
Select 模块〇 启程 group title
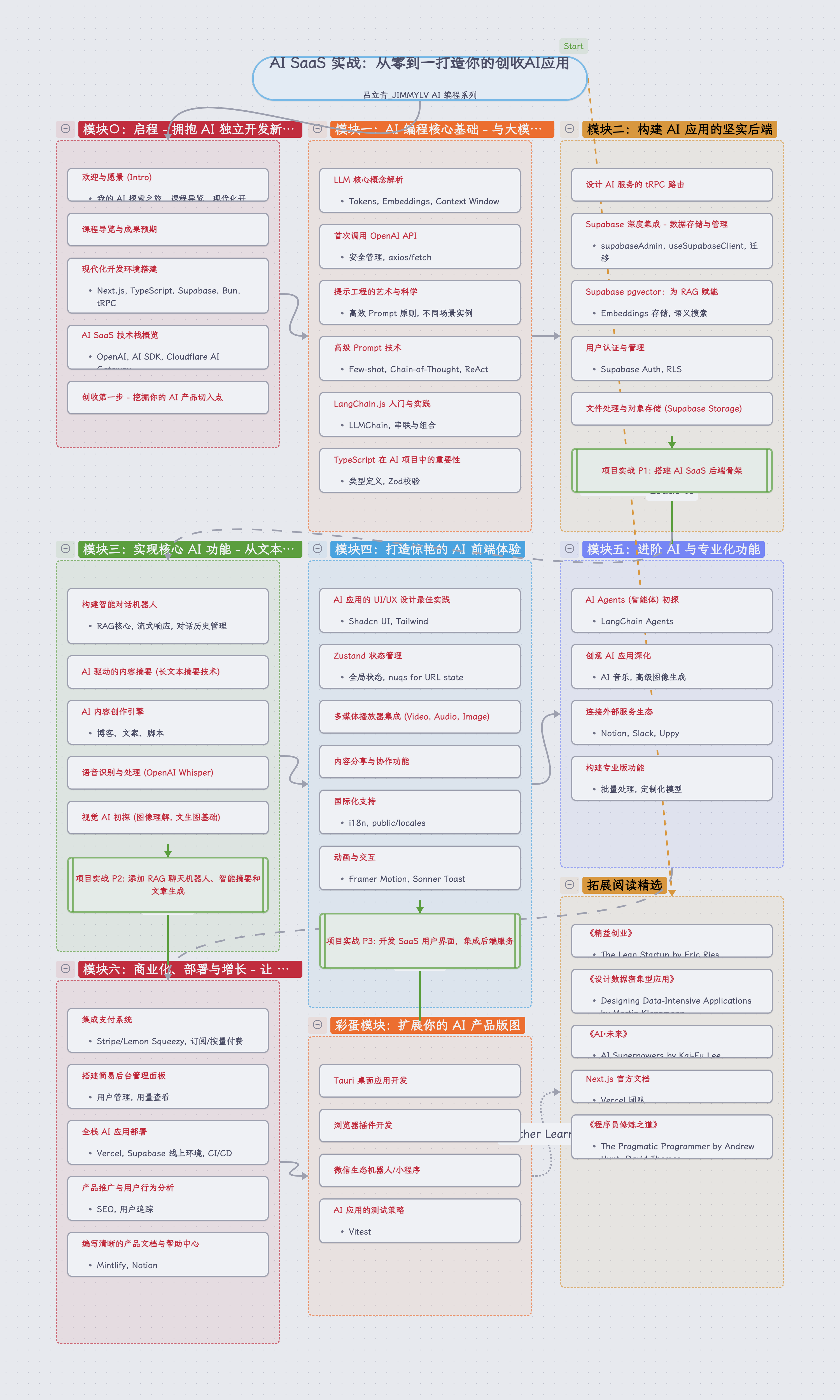(190, 129)
